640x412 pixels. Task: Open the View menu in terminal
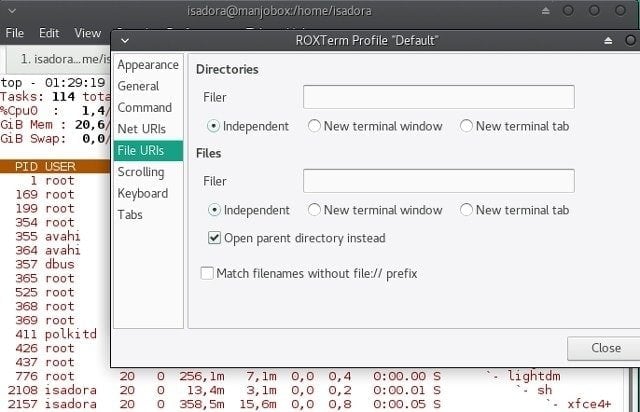tap(87, 33)
